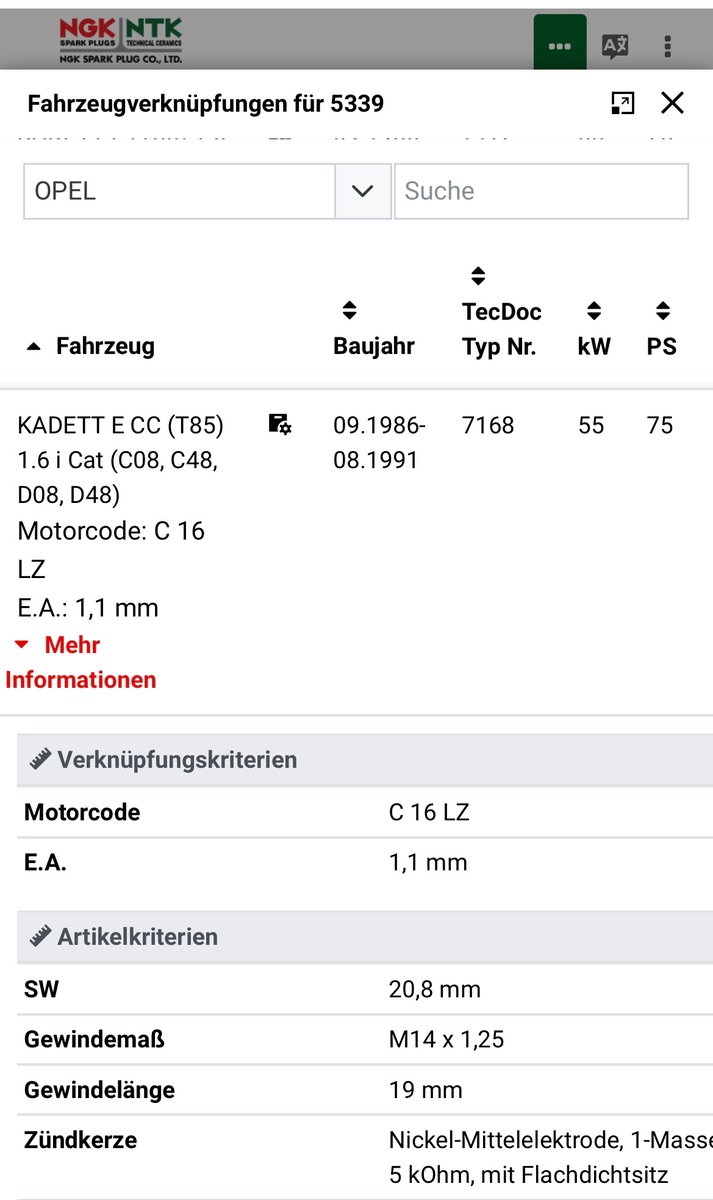
Task: Sort the table by kW
Action: (594, 311)
